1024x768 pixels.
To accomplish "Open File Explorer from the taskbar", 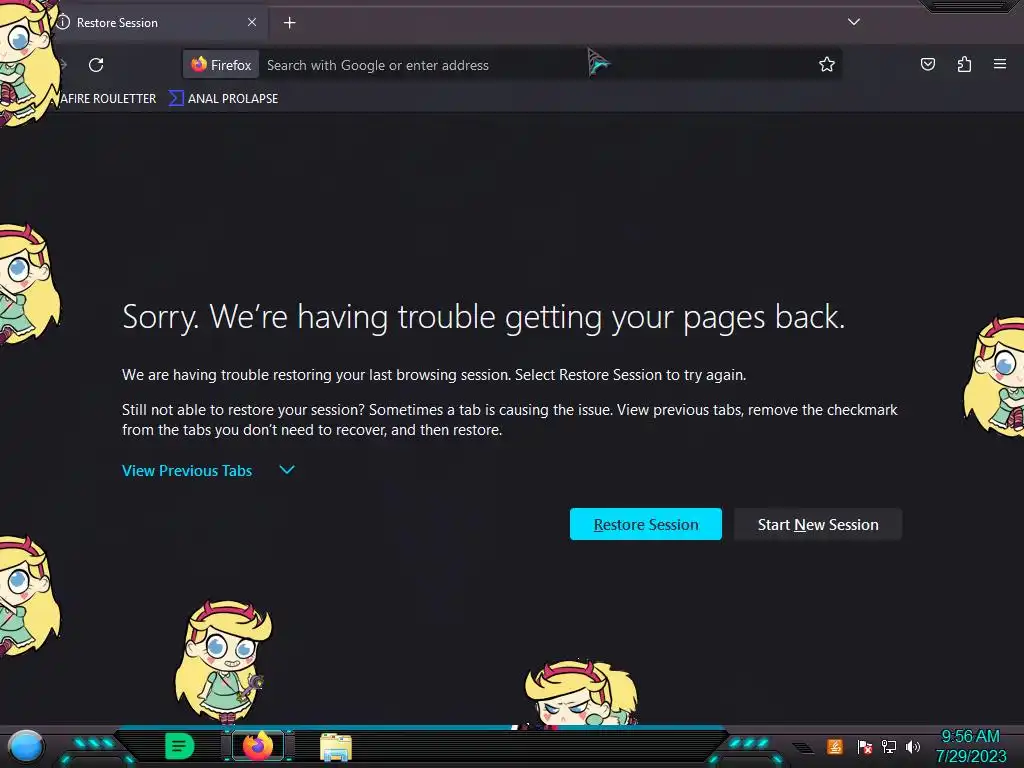I will point(336,747).
